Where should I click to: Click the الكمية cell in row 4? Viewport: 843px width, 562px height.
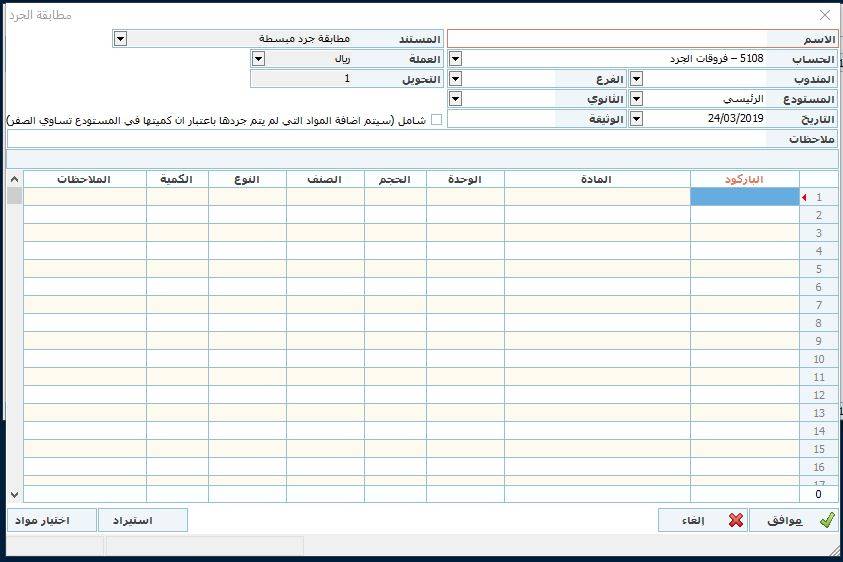(177, 251)
